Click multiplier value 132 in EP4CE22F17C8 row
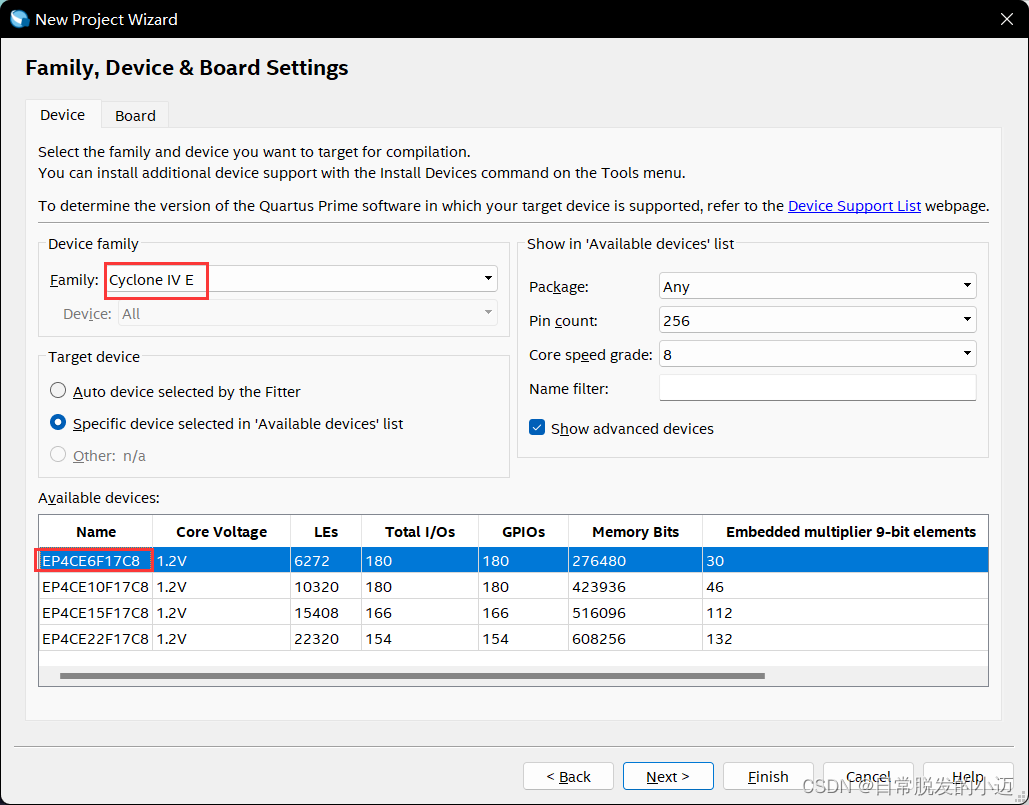The image size is (1029, 805). [x=719, y=639]
